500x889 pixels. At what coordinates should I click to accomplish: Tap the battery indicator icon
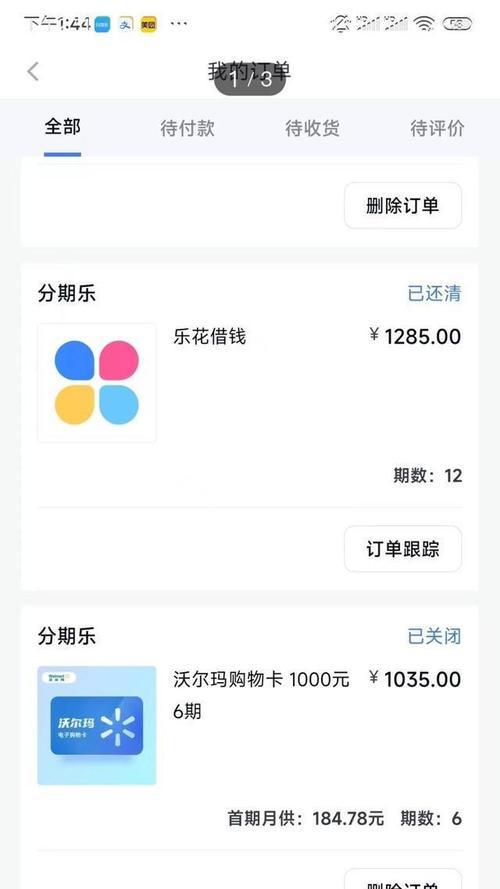[457, 24]
